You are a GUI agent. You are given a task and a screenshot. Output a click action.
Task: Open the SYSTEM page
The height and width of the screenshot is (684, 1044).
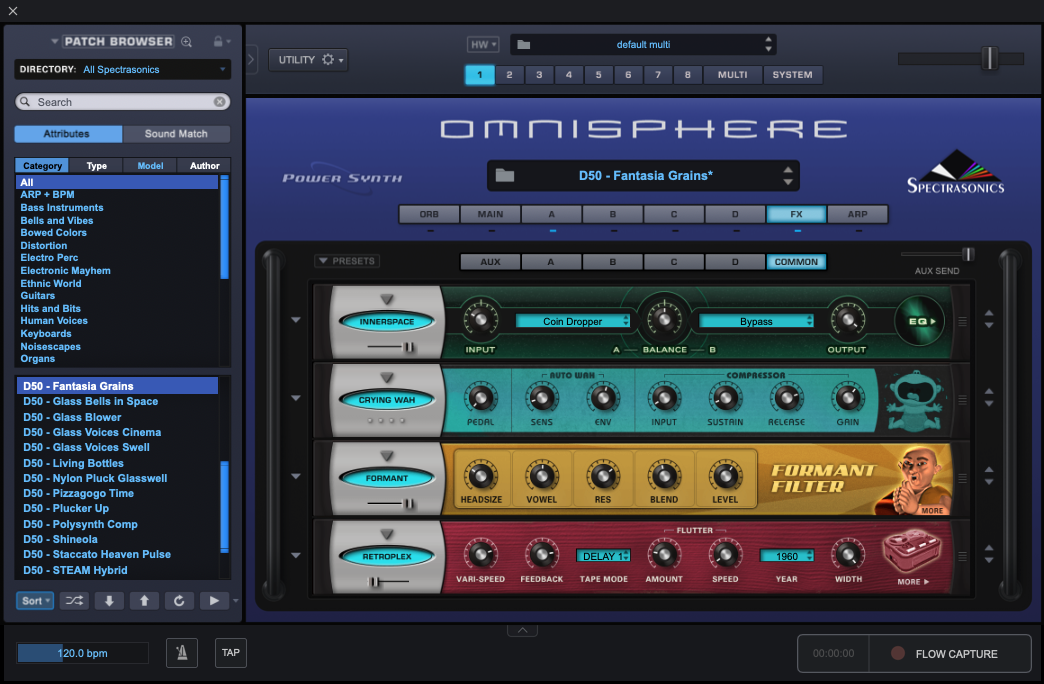792,75
